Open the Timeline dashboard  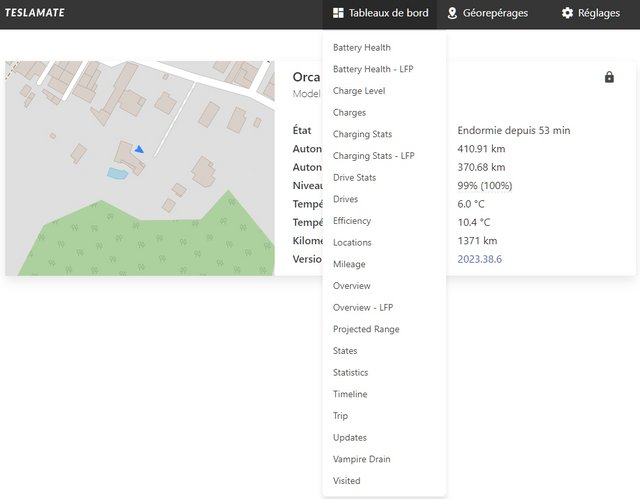(350, 394)
